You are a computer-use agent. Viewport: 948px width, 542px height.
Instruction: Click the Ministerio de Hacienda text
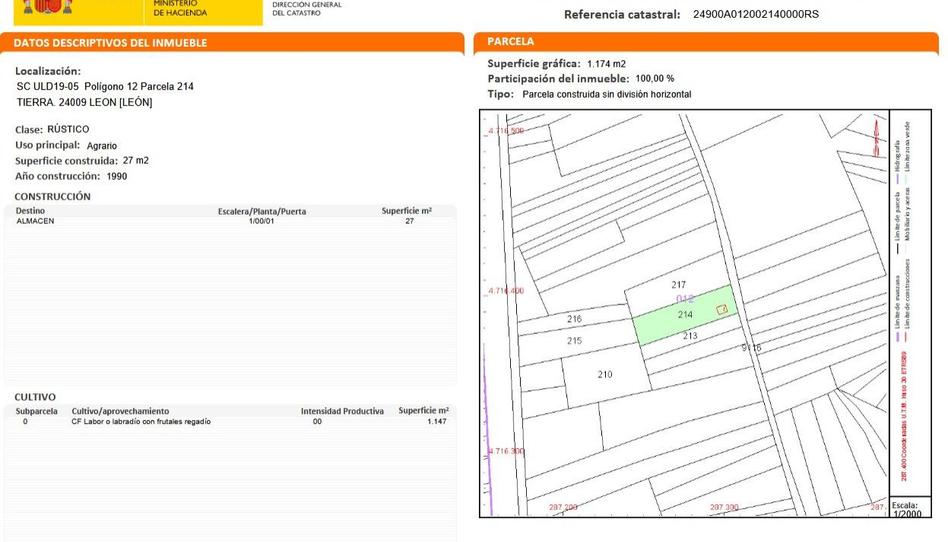(180, 9)
